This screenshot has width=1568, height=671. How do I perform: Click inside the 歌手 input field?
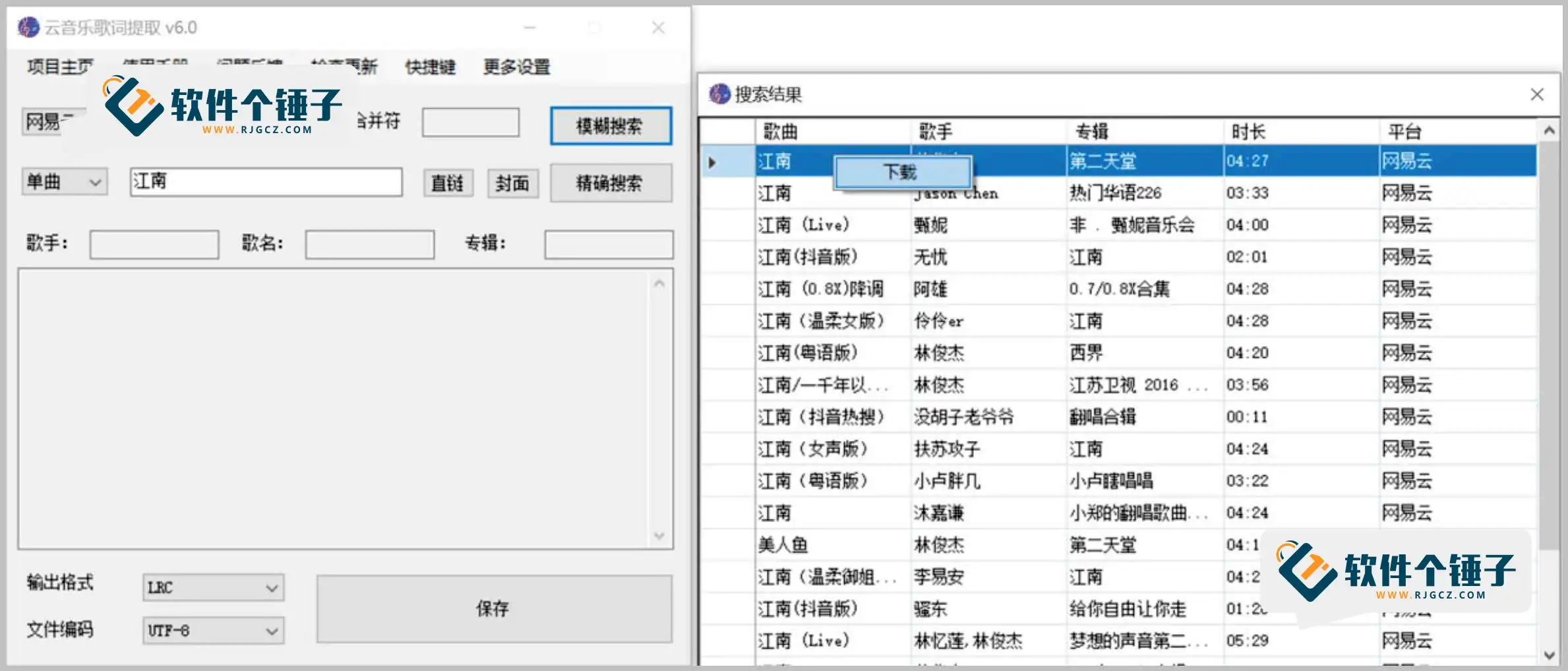(x=154, y=244)
